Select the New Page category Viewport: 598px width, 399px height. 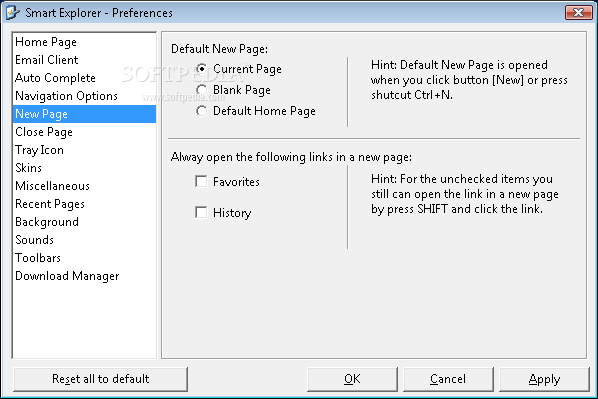tap(84, 114)
